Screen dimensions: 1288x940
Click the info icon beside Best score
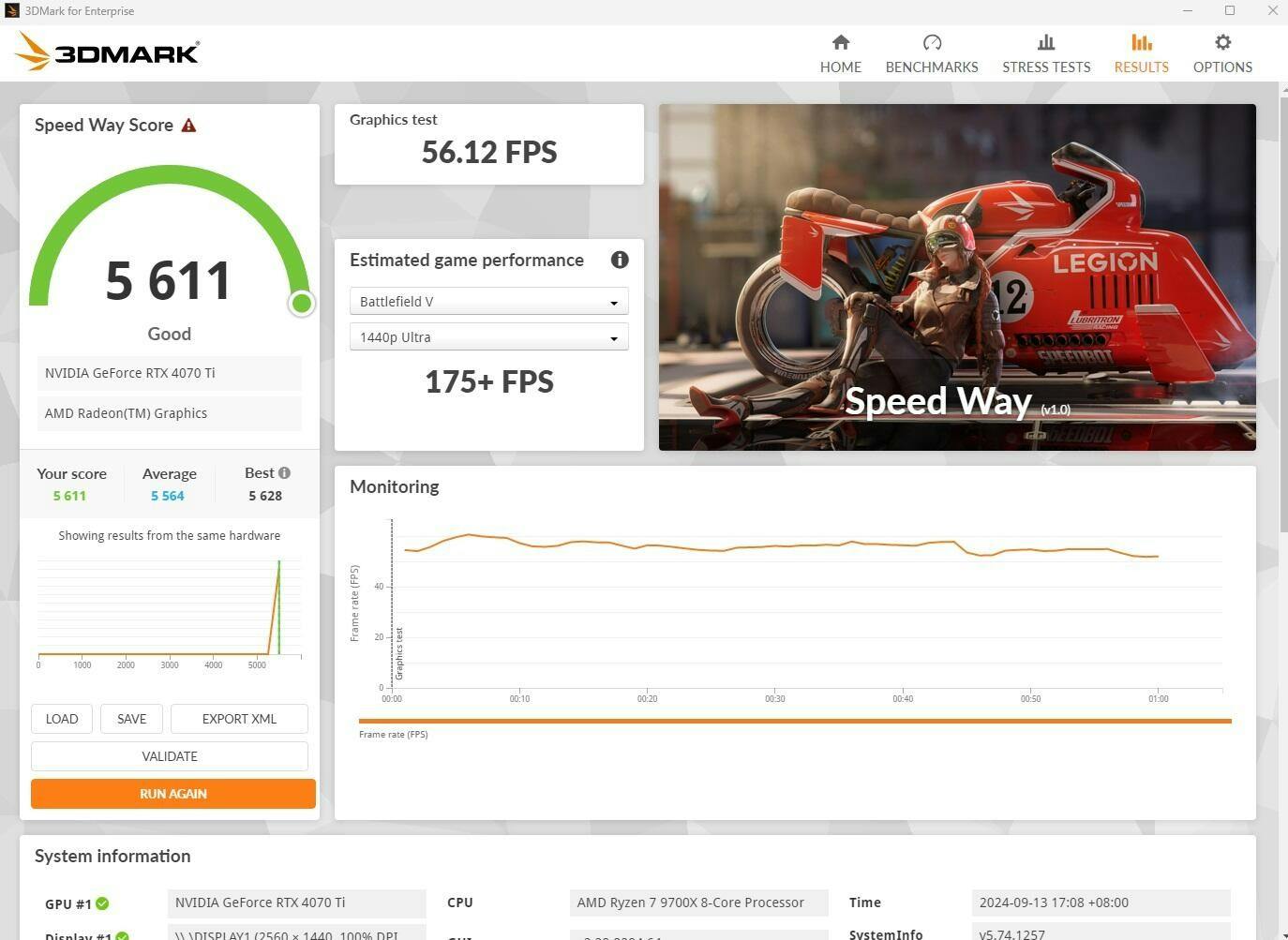tap(284, 473)
